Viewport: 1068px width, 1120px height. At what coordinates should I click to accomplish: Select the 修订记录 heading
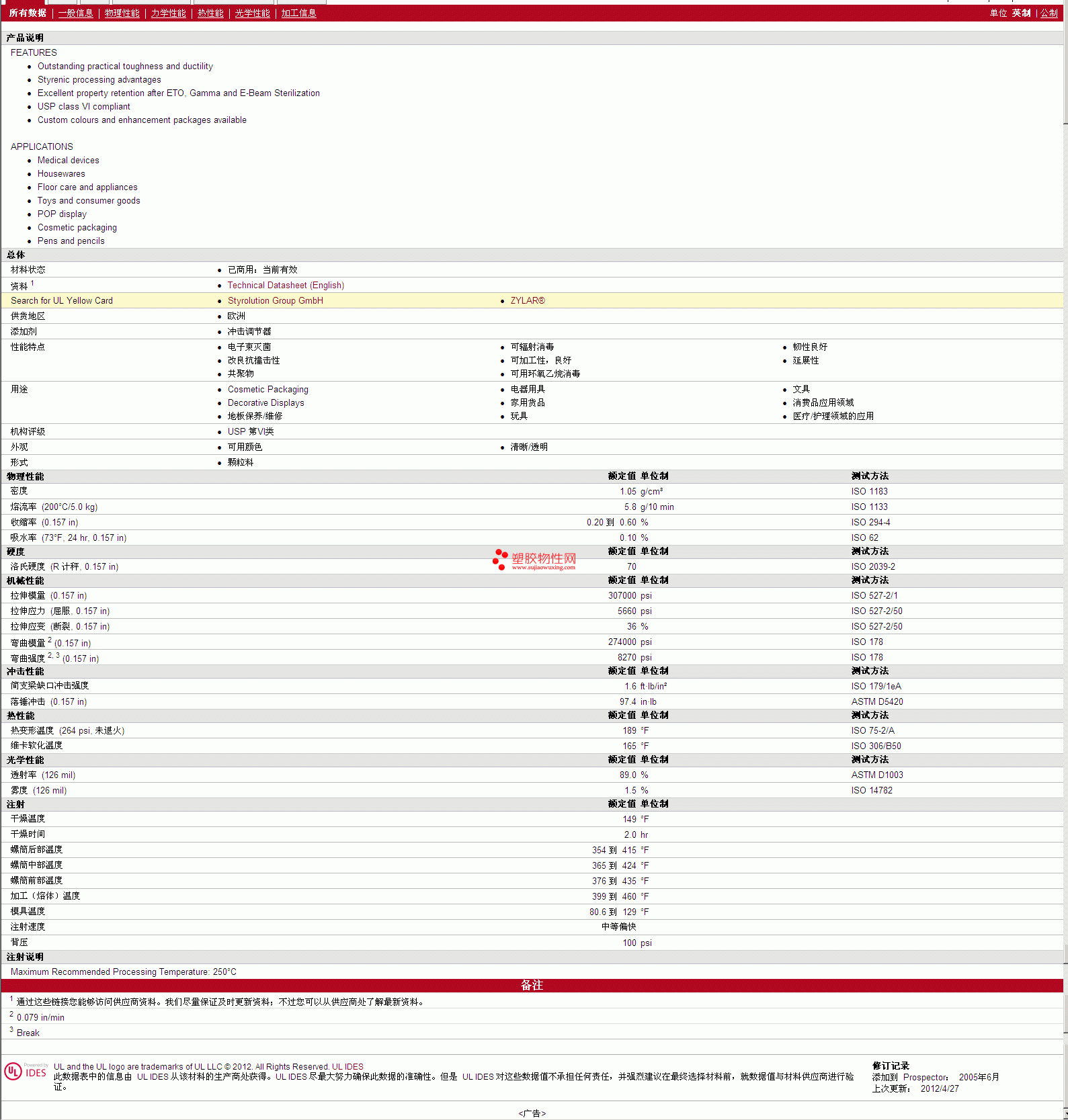pos(891,1066)
